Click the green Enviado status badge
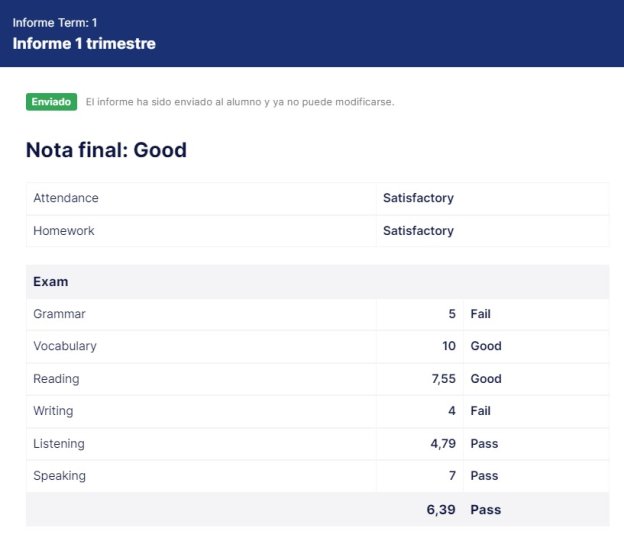 51,102
